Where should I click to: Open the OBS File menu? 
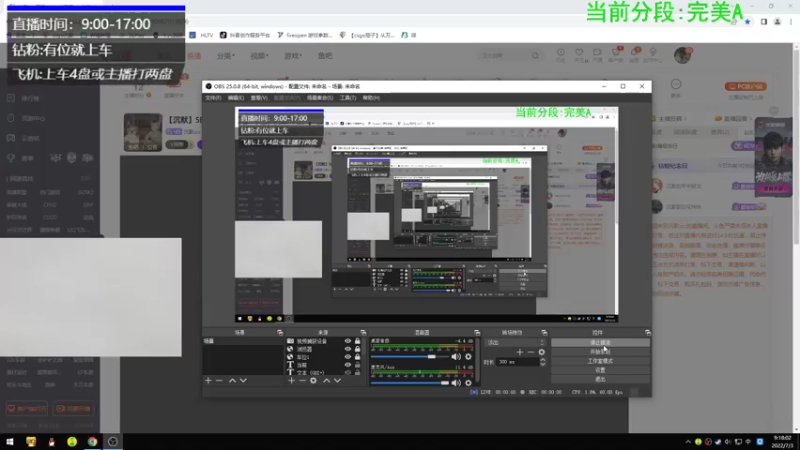click(213, 97)
